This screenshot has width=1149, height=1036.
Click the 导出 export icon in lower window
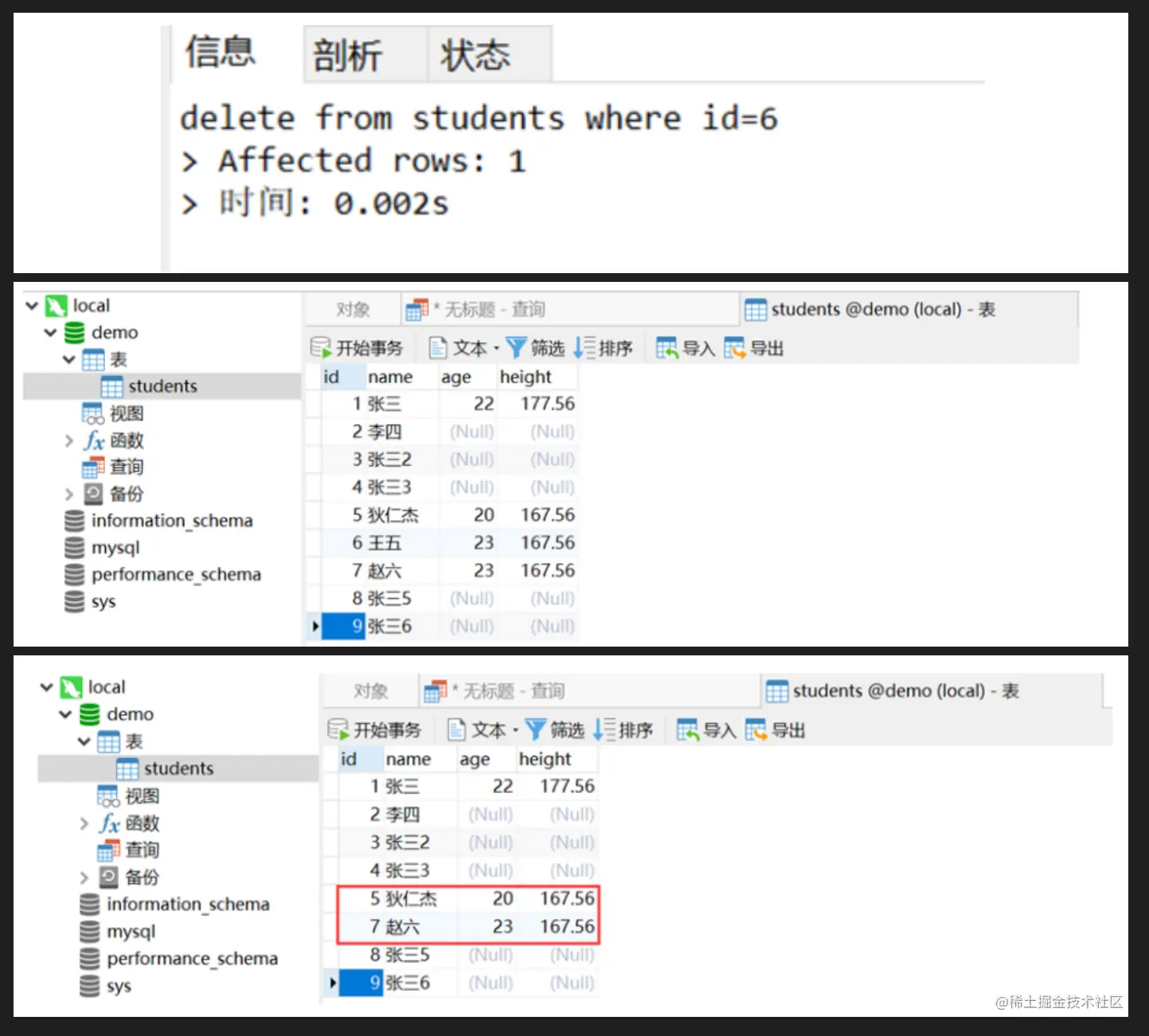click(756, 730)
